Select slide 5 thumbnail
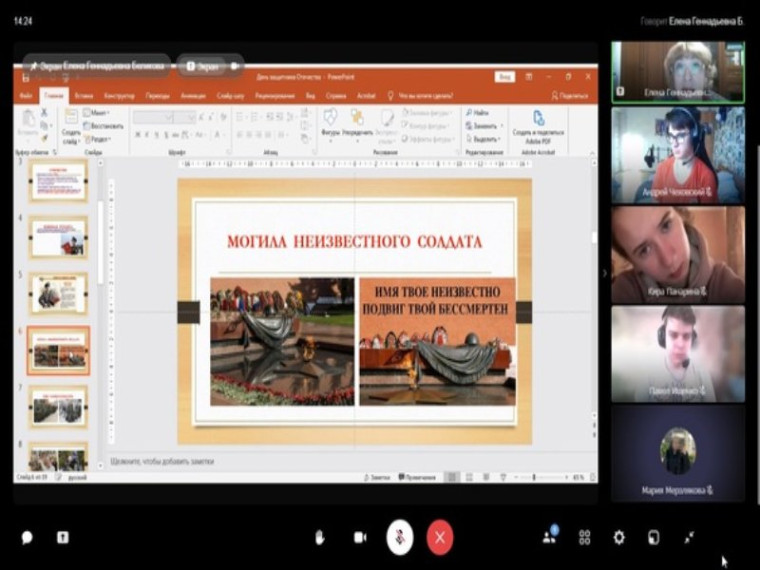The height and width of the screenshot is (570, 760). pyautogui.click(x=58, y=294)
